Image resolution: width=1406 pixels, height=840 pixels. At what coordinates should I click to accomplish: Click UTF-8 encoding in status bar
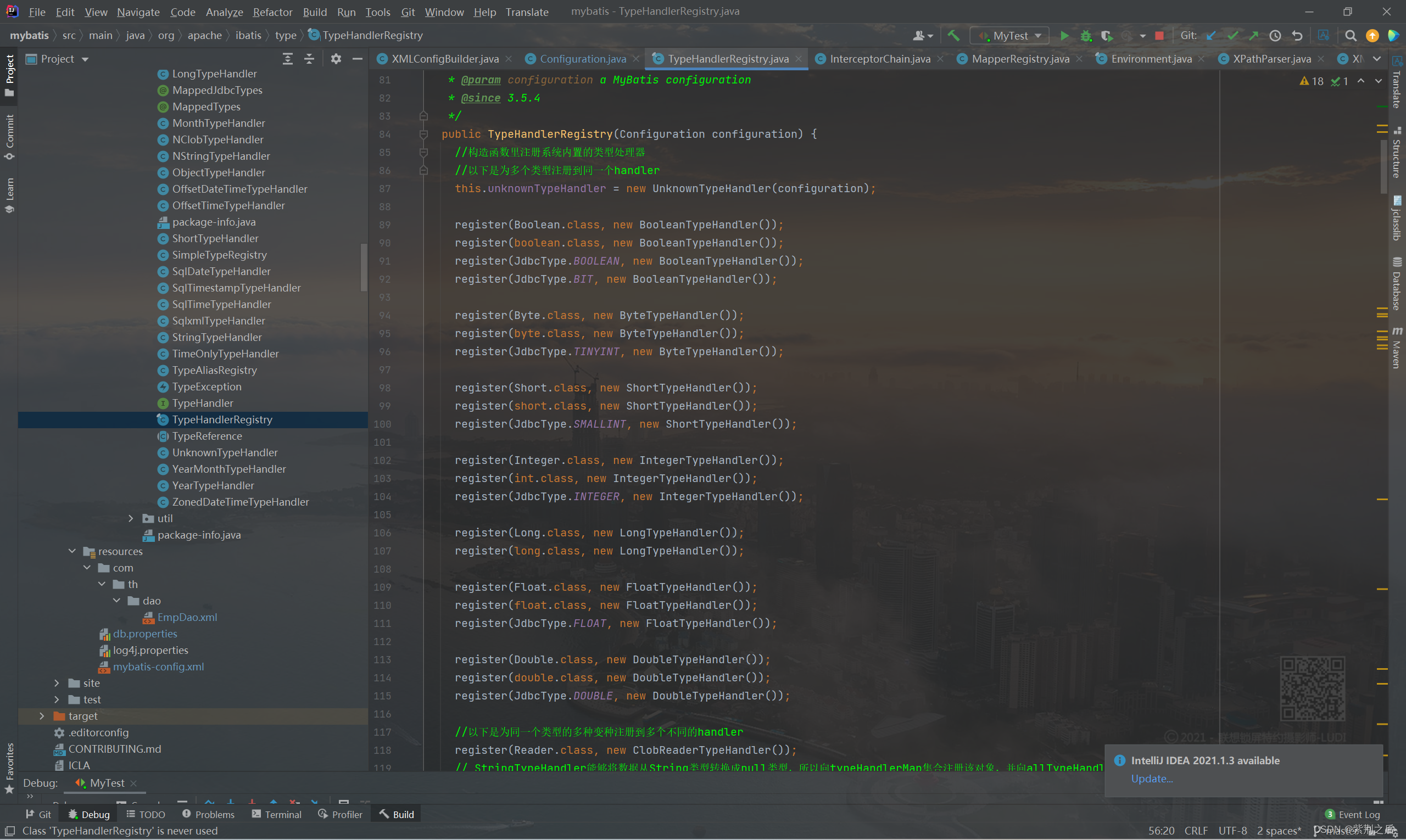coord(1232,830)
